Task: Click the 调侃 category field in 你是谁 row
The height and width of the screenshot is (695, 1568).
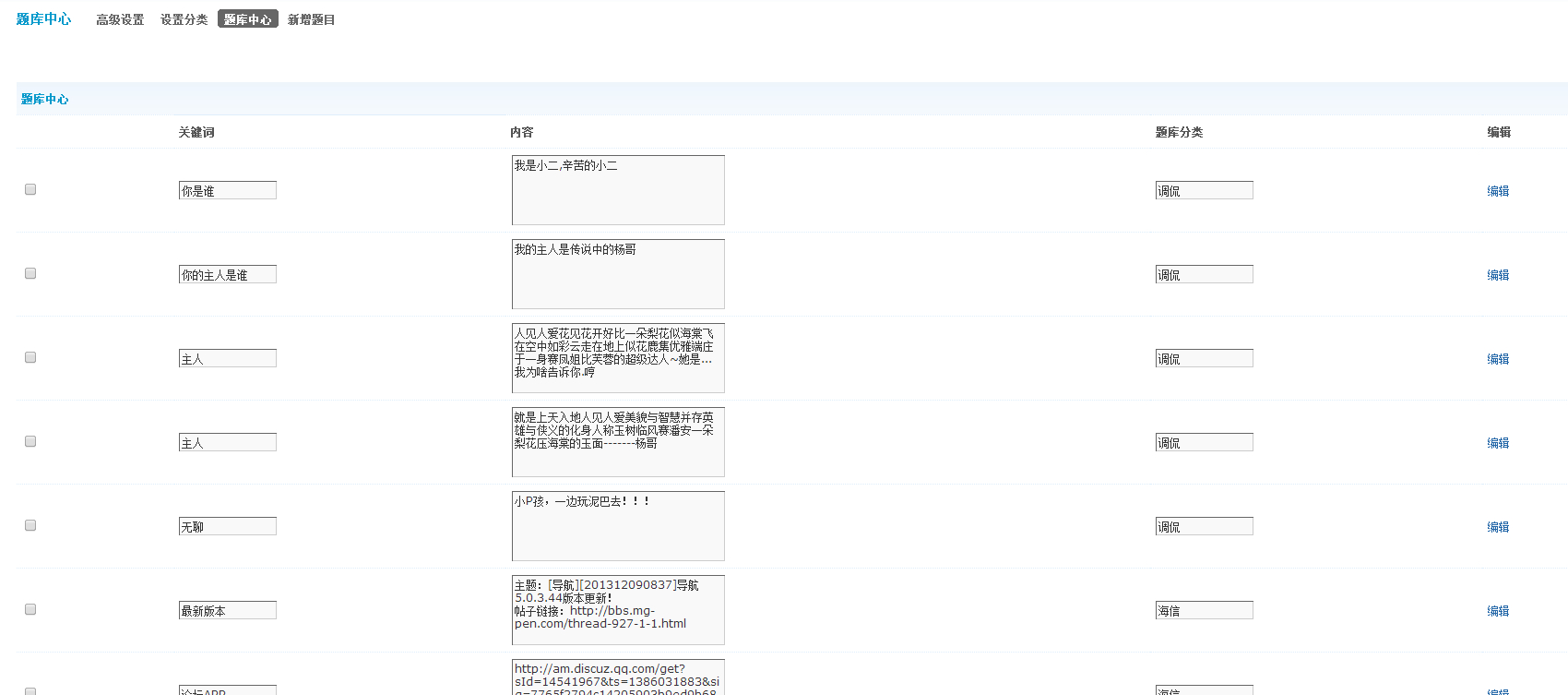Action: point(1205,190)
